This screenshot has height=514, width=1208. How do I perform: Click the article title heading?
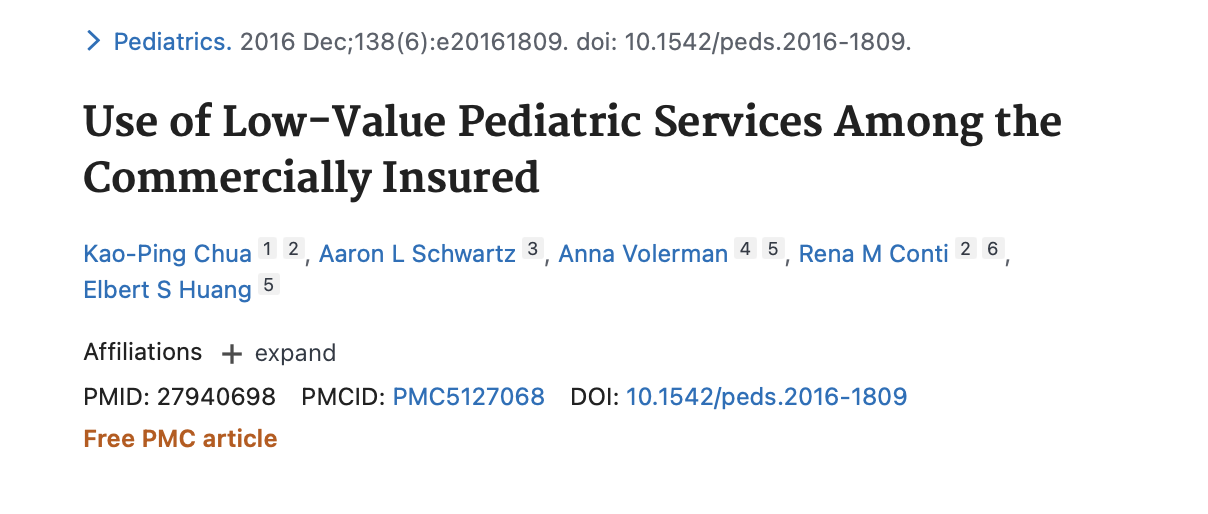[x=572, y=150]
